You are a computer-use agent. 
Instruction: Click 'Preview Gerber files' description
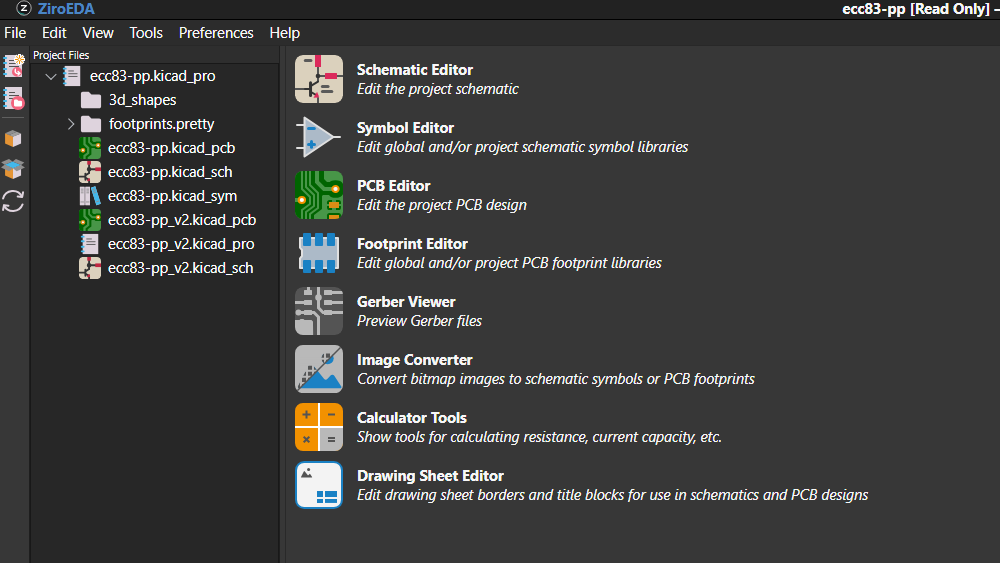click(x=419, y=321)
